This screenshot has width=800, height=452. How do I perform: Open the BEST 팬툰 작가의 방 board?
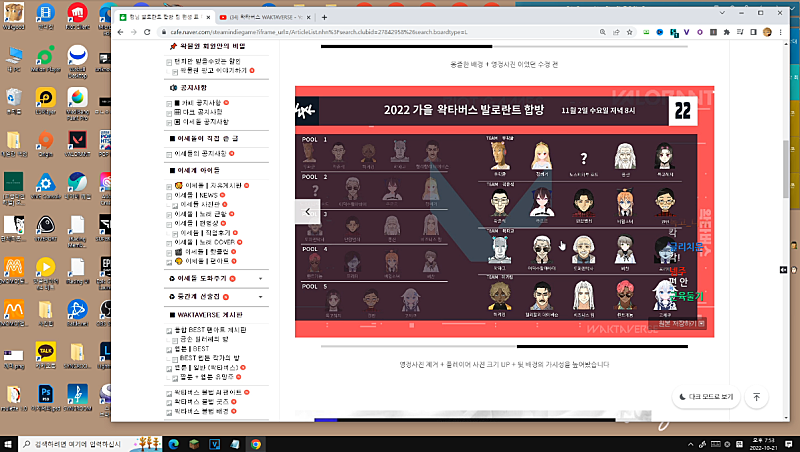tap(210, 358)
